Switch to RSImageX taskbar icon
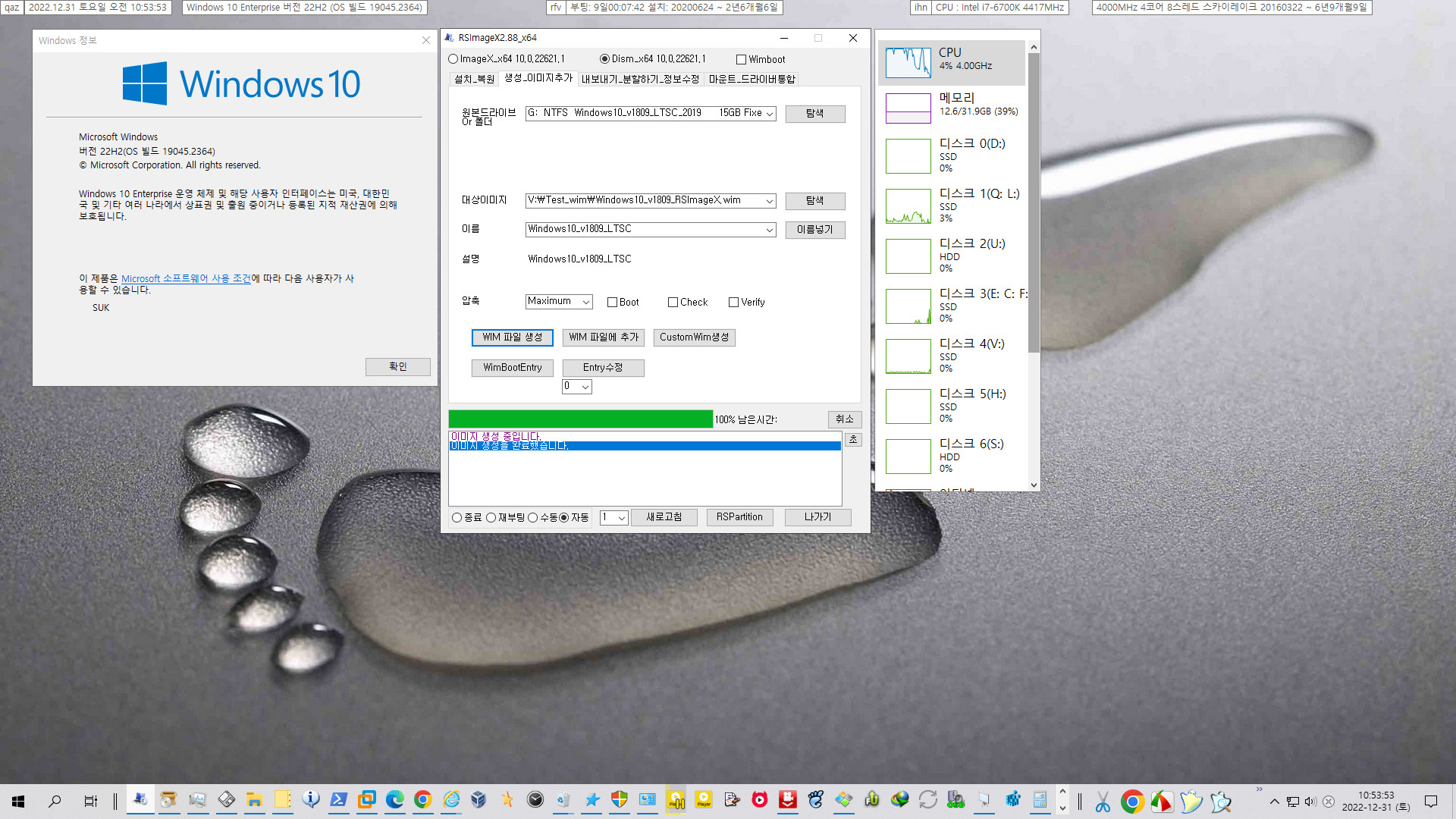The image size is (1456, 819). pos(140,800)
